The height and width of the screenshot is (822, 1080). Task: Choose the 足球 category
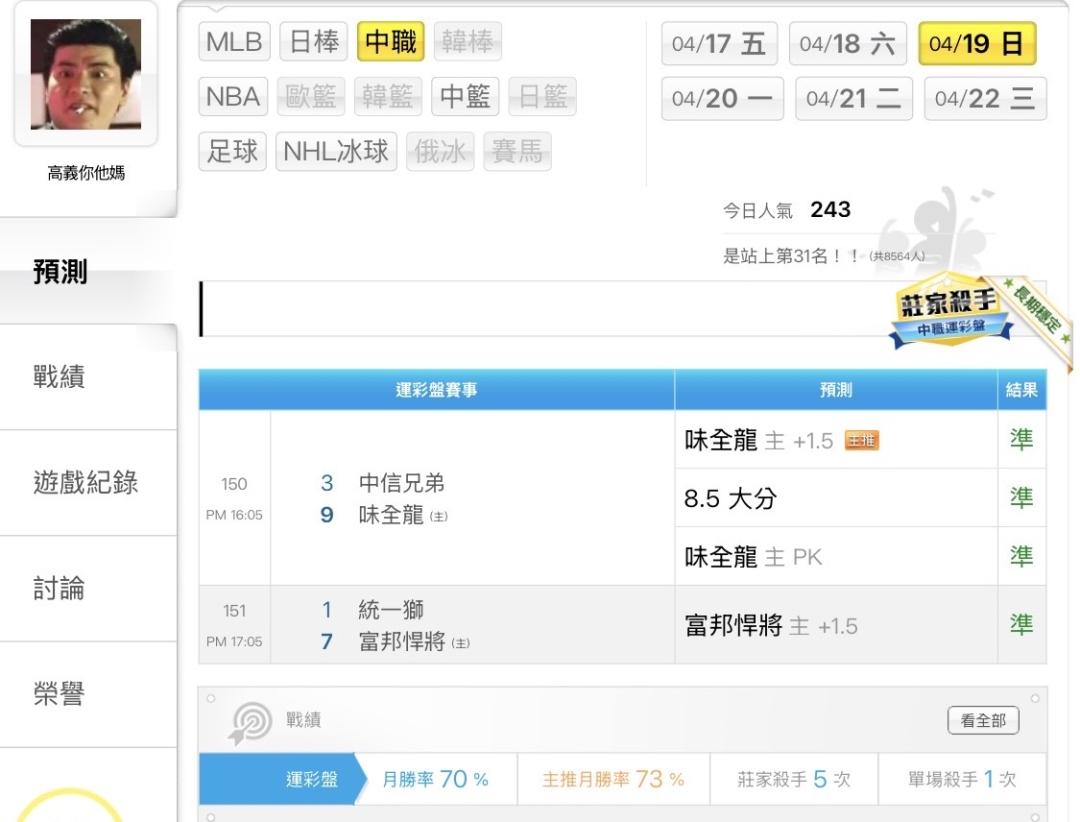[231, 152]
